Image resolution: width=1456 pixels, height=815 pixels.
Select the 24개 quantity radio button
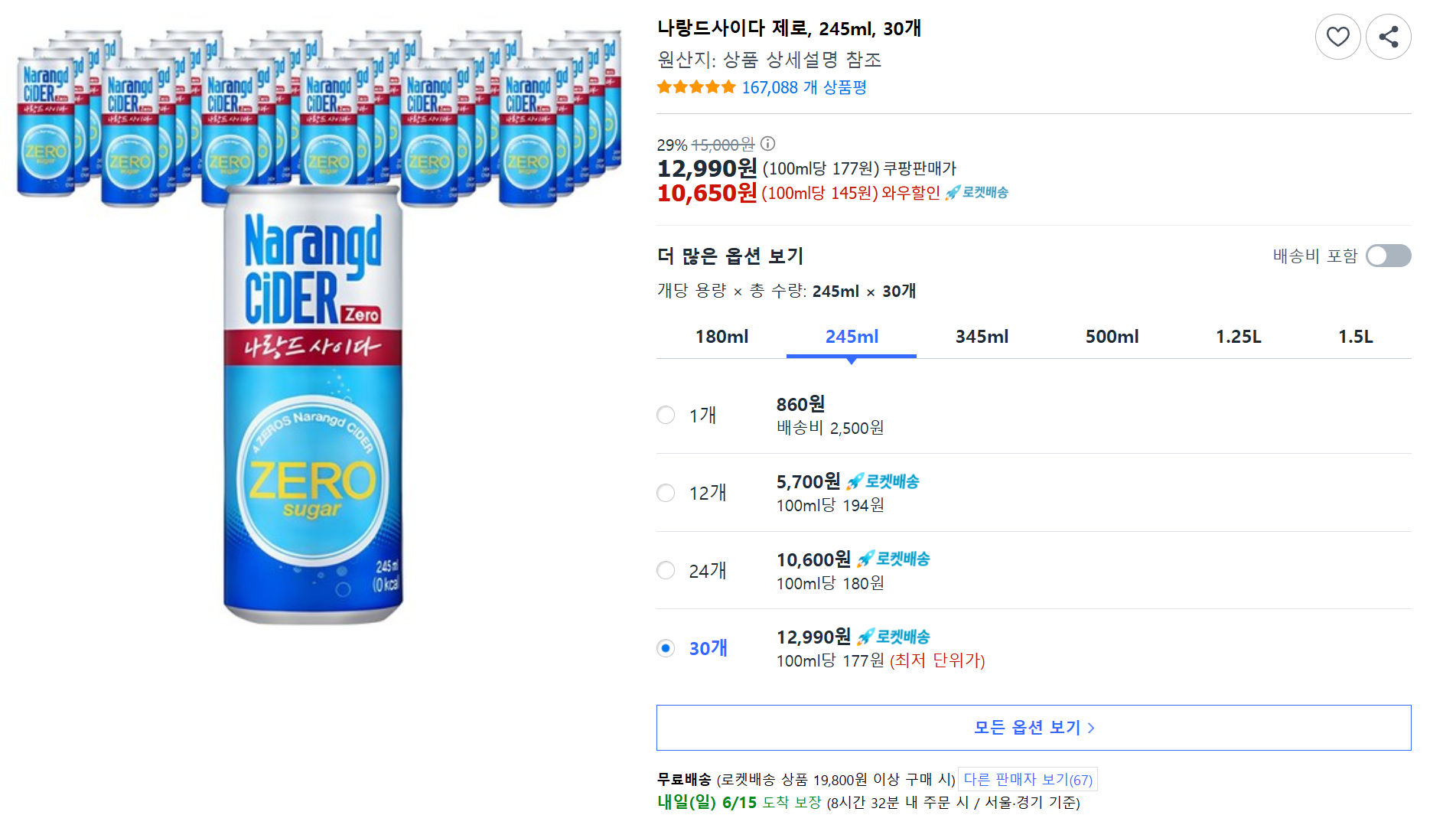[x=665, y=570]
